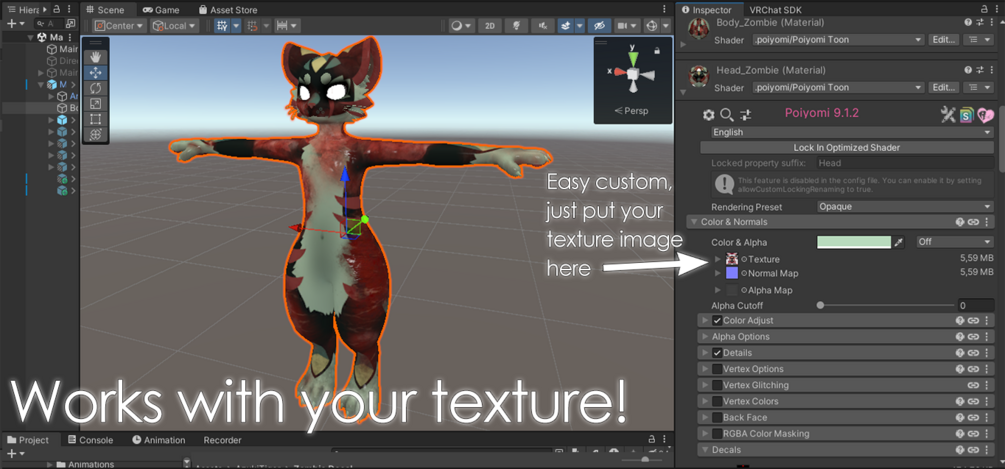Collapse the Decals section

[704, 450]
